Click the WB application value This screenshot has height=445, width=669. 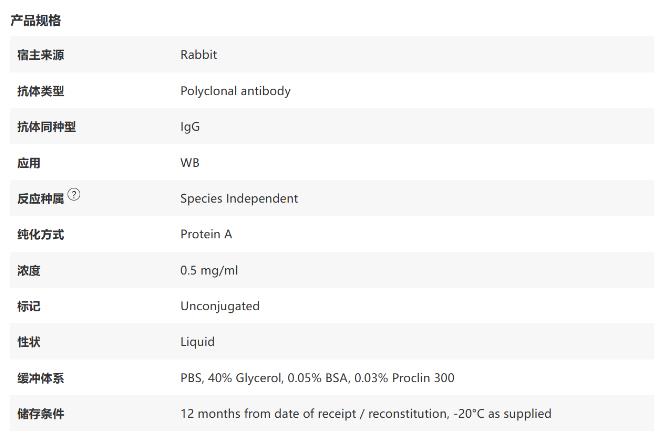190,163
